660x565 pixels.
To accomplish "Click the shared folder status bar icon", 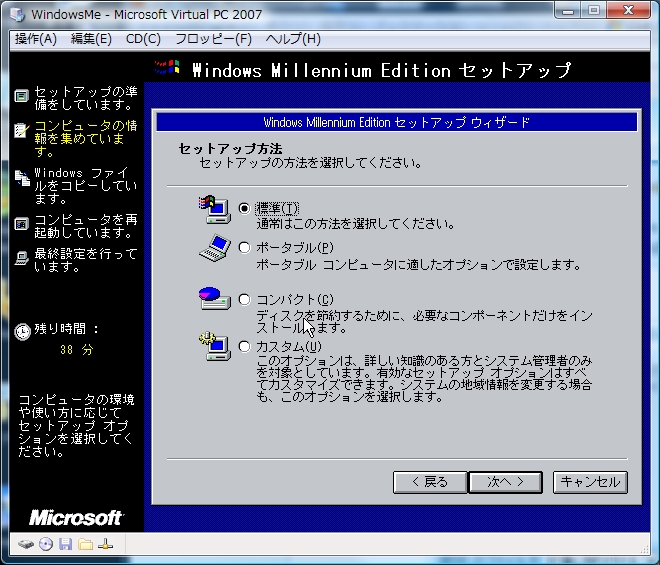I will [85, 544].
